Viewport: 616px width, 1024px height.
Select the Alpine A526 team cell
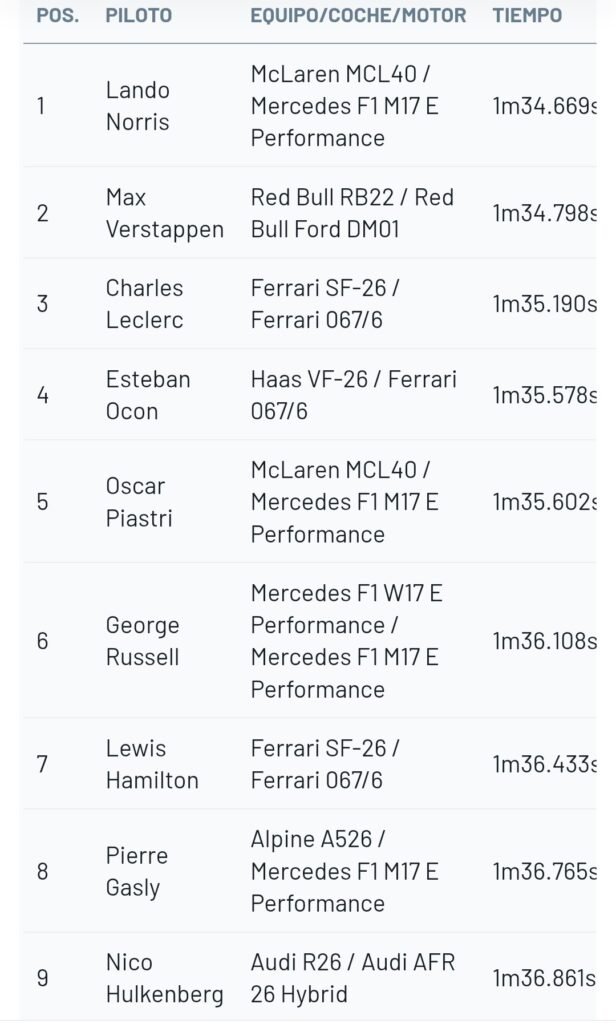[344, 871]
